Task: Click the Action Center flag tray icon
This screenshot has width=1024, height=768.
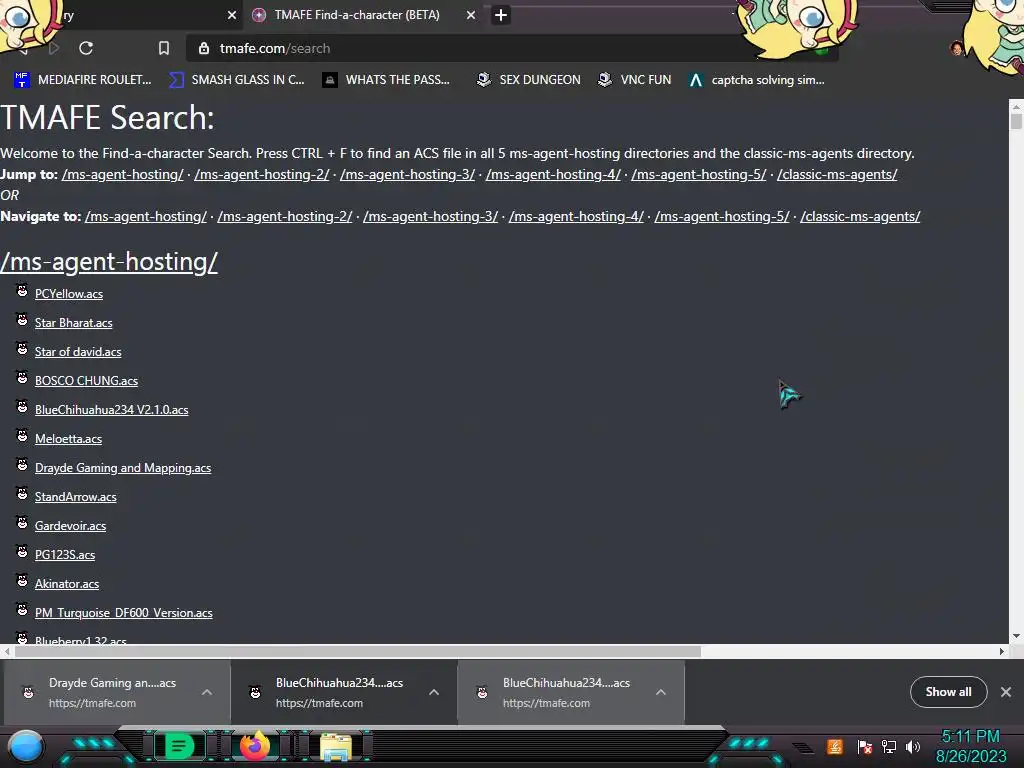Action: coord(865,746)
